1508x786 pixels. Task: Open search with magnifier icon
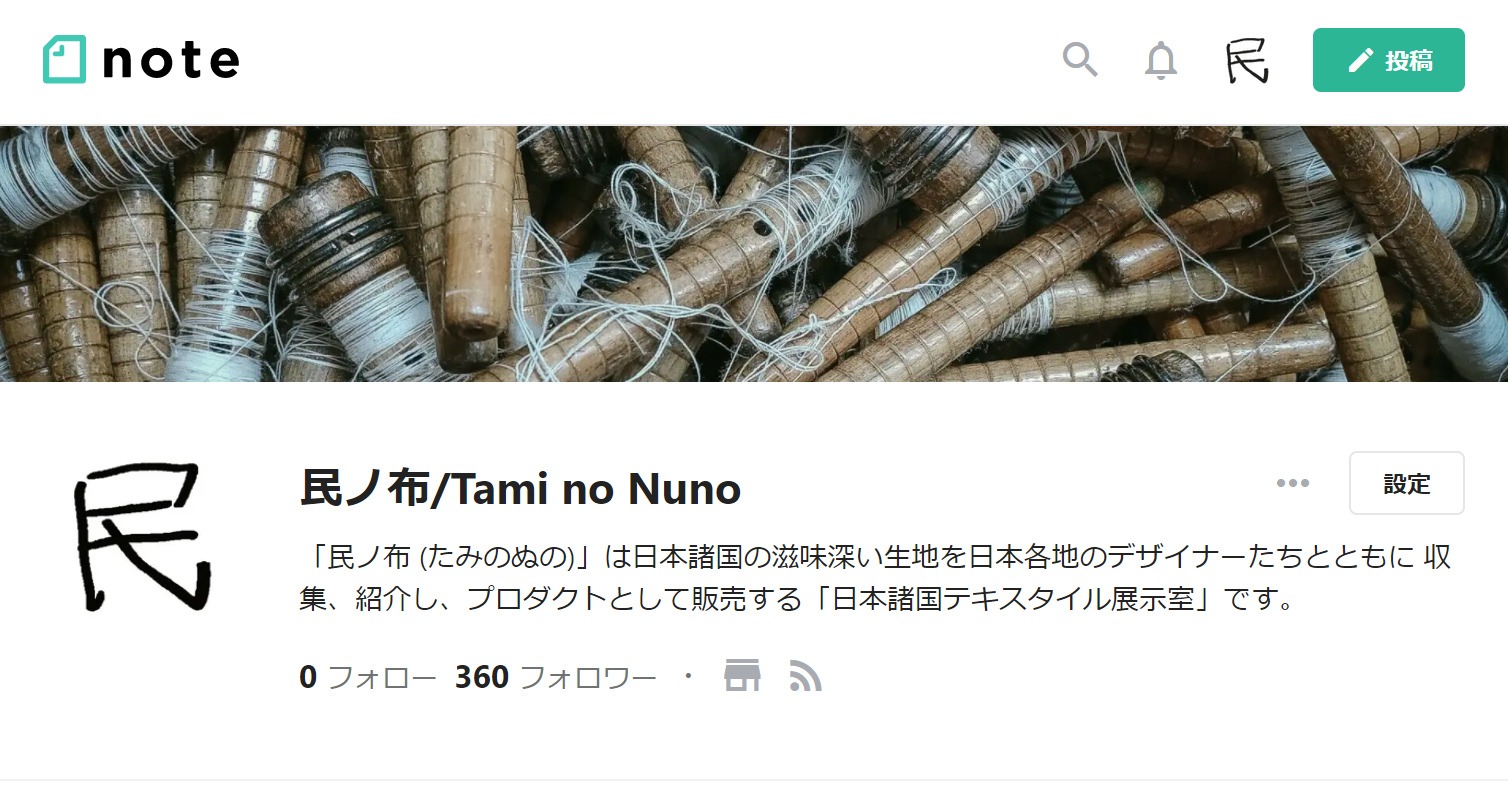(1080, 60)
